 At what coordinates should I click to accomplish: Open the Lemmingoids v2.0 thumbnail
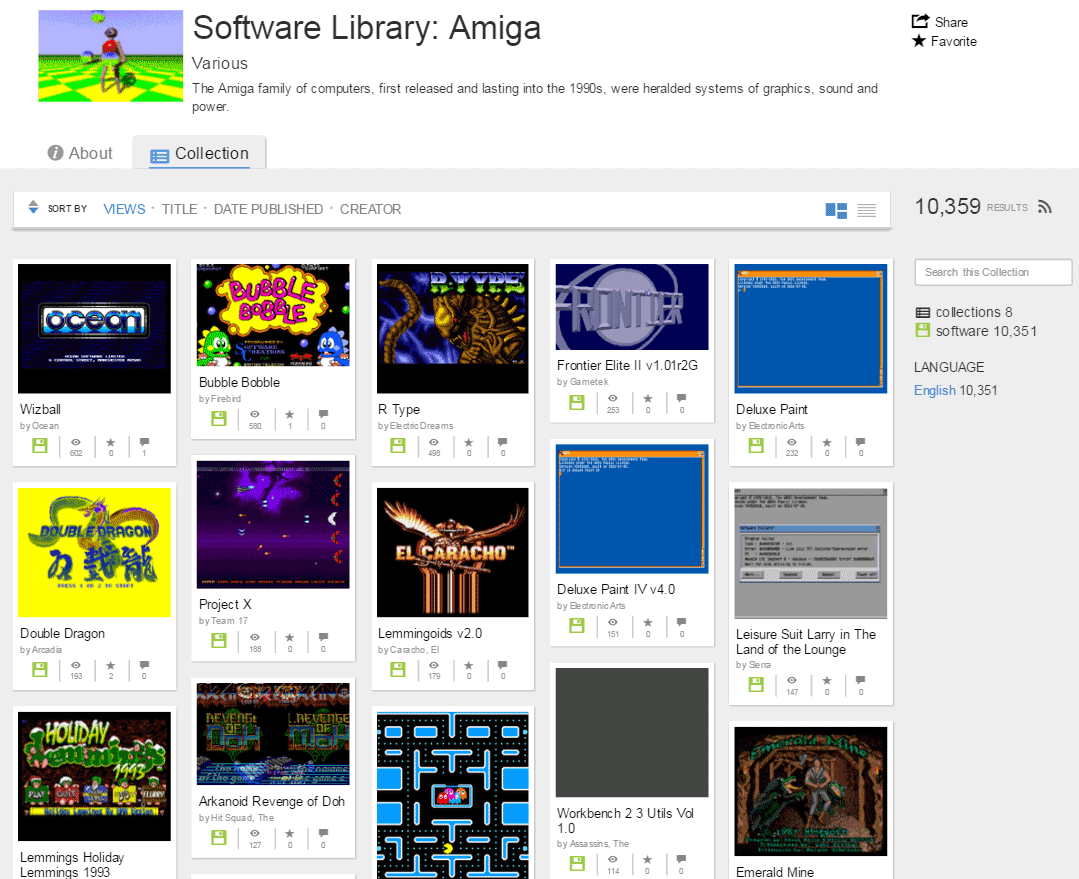pyautogui.click(x=453, y=551)
